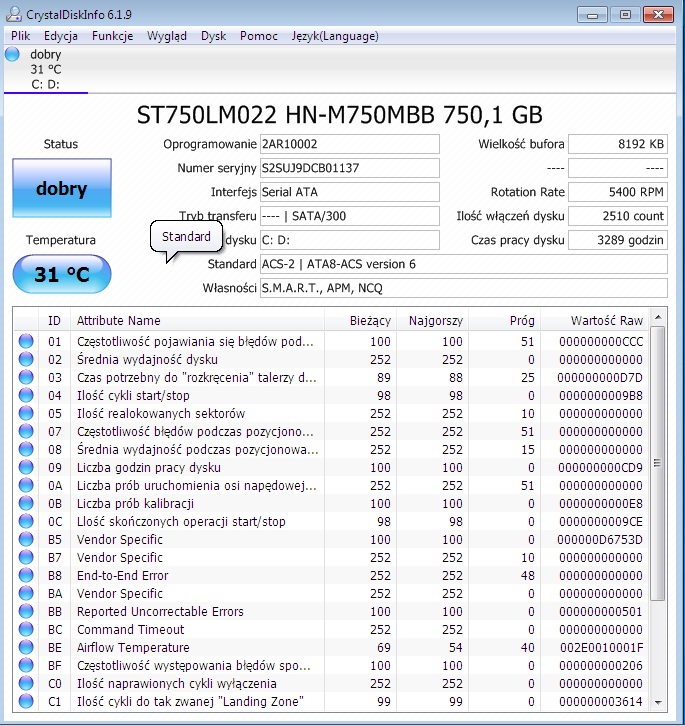Click the status orb for attribute 01
Screen dimensions: 685x726
pos(26,341)
